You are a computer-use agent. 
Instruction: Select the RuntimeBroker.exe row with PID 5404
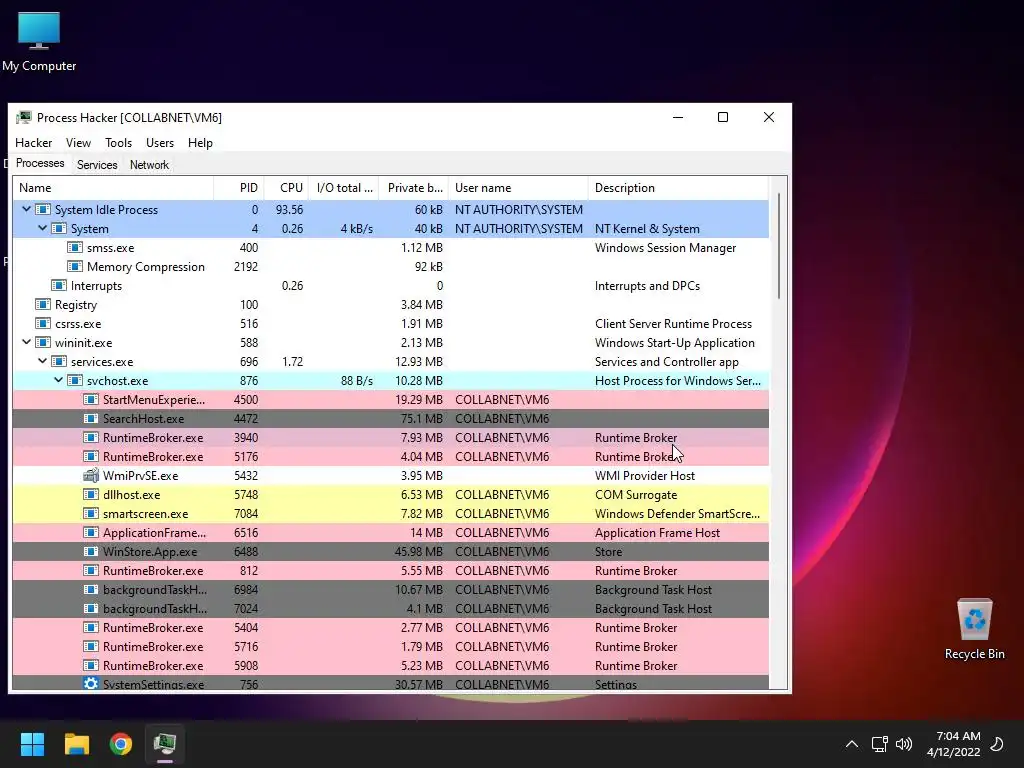pyautogui.click(x=391, y=627)
